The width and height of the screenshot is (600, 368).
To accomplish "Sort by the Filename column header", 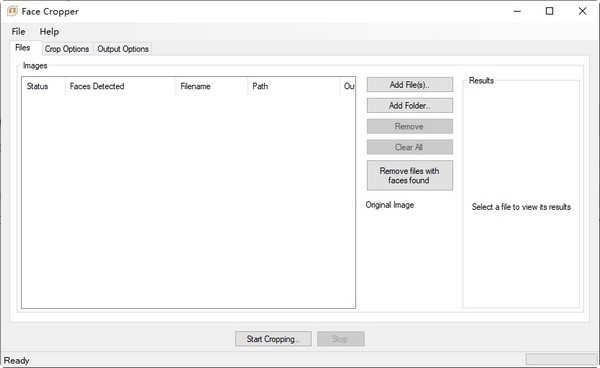I will 212,86.
